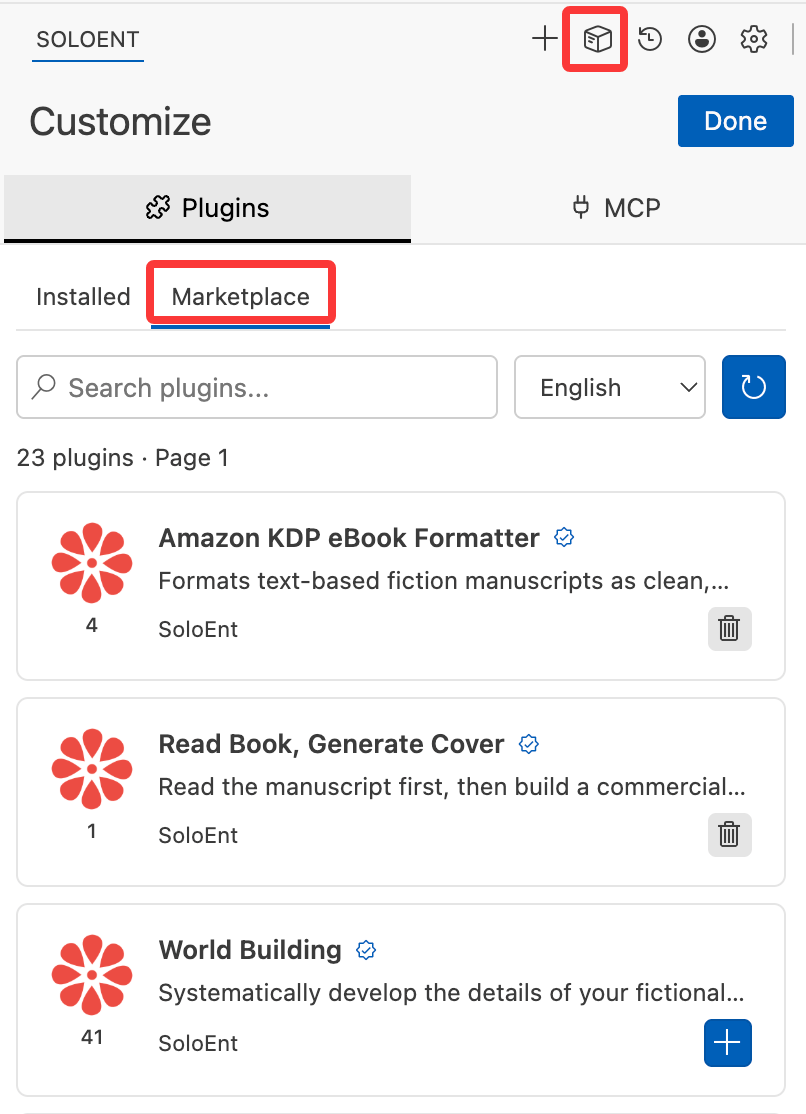806x1114 pixels.
Task: Click the '23 plugins · Page 1' text
Action: (122, 458)
